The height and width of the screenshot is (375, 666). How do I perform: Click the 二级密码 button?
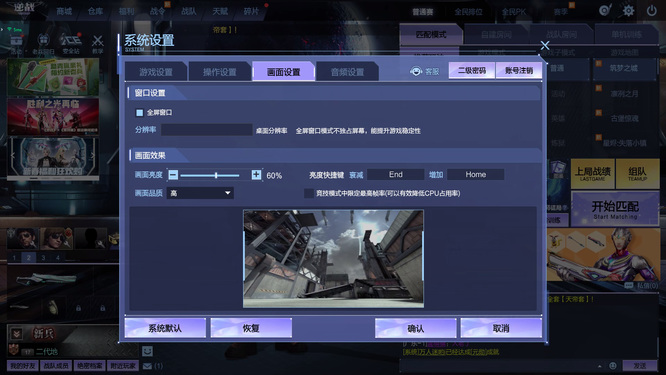click(x=472, y=70)
